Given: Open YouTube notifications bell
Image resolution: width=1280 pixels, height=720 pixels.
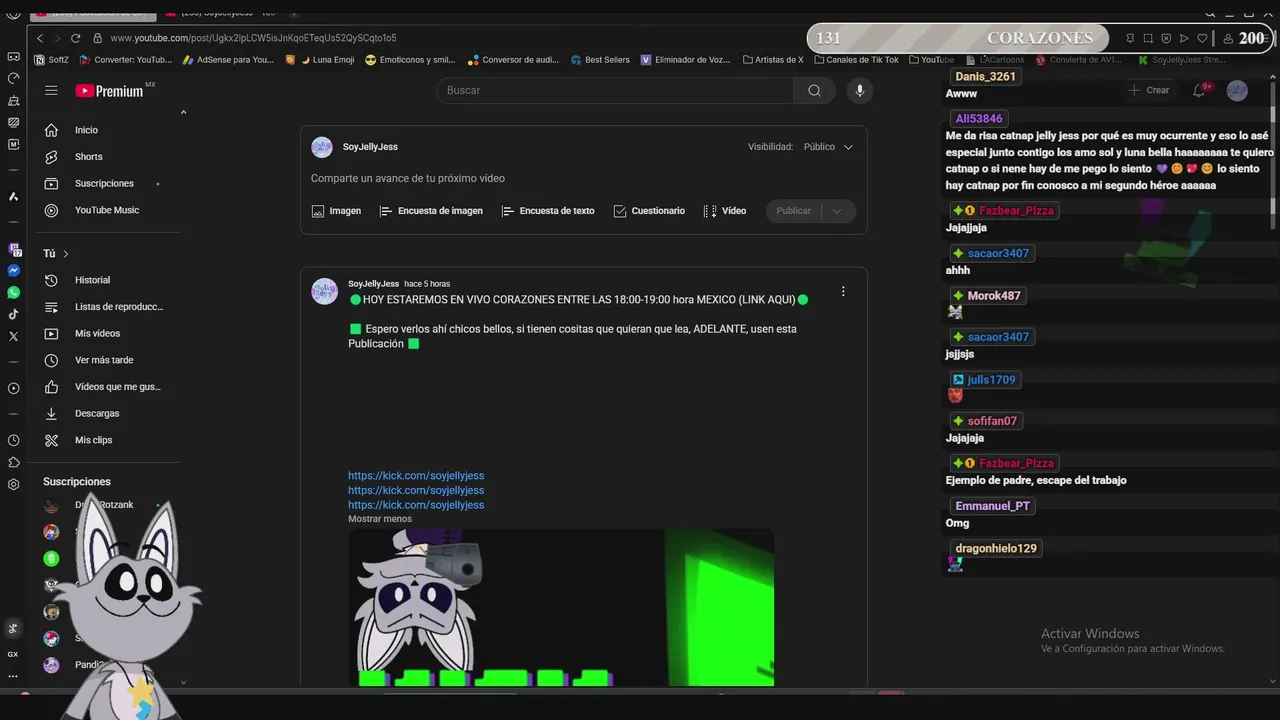Looking at the screenshot, I should pyautogui.click(x=1199, y=90).
